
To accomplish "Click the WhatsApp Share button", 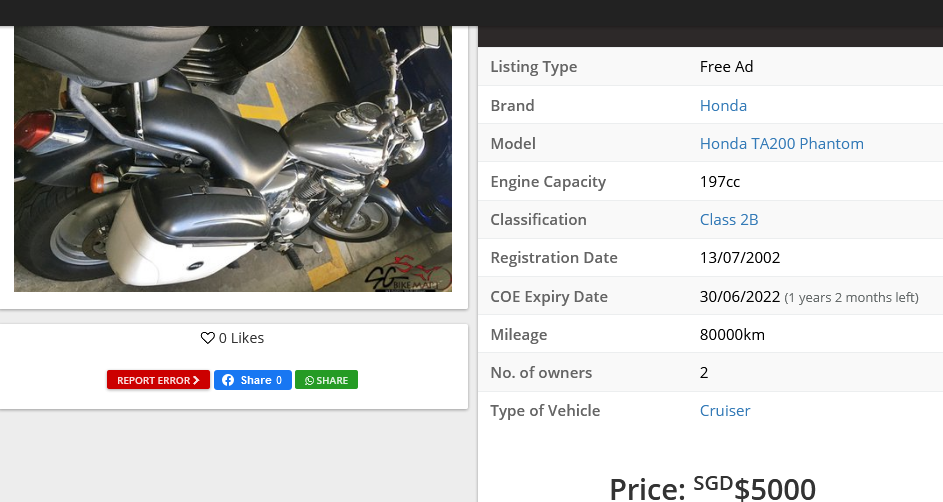I will point(326,380).
